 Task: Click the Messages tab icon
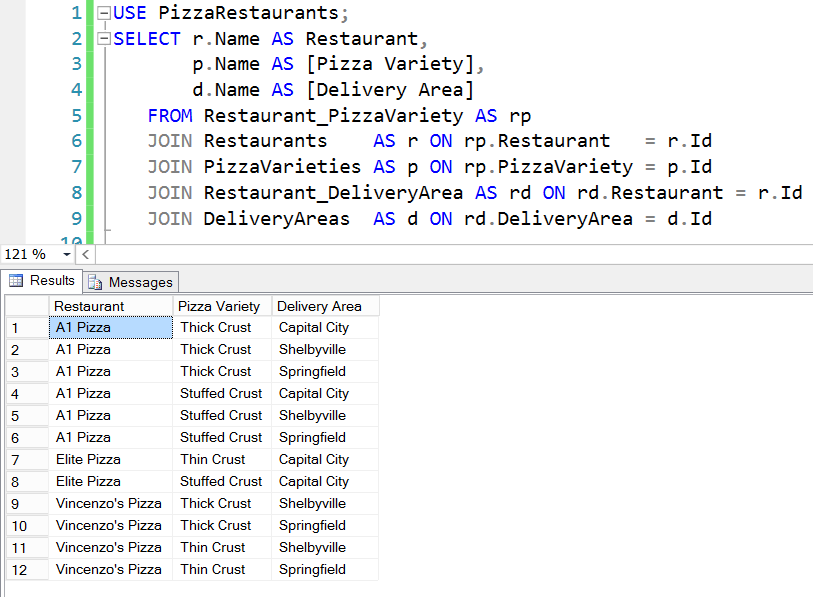(95, 282)
